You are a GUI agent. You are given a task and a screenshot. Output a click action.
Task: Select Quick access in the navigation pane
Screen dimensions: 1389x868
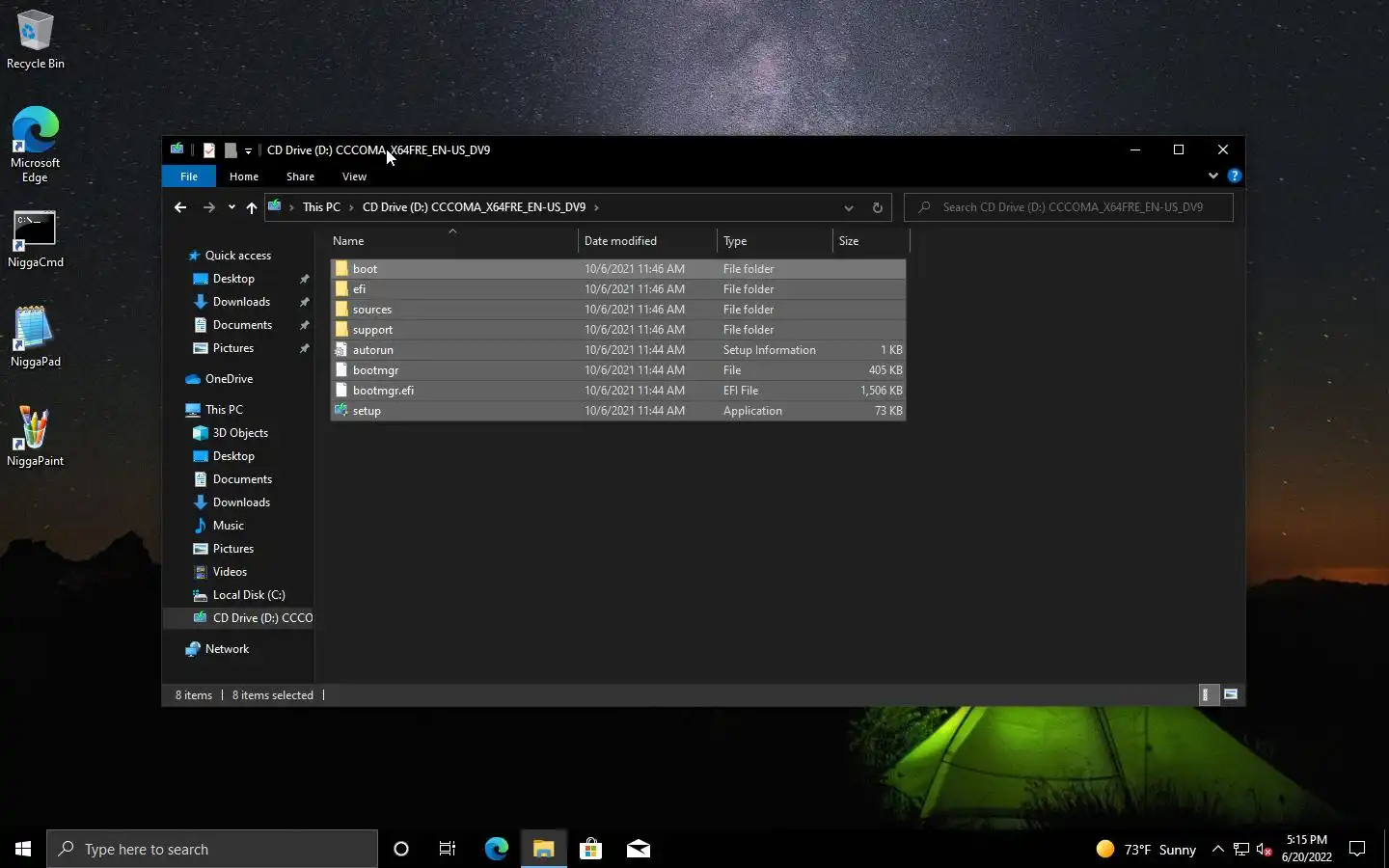(x=237, y=256)
